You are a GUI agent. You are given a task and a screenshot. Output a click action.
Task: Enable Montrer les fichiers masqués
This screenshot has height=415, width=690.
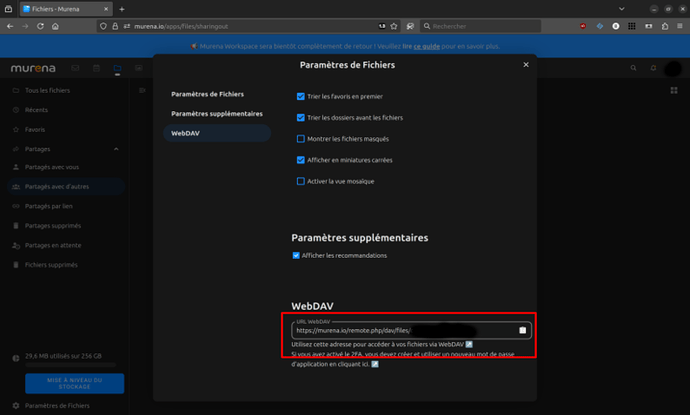pyautogui.click(x=301, y=139)
